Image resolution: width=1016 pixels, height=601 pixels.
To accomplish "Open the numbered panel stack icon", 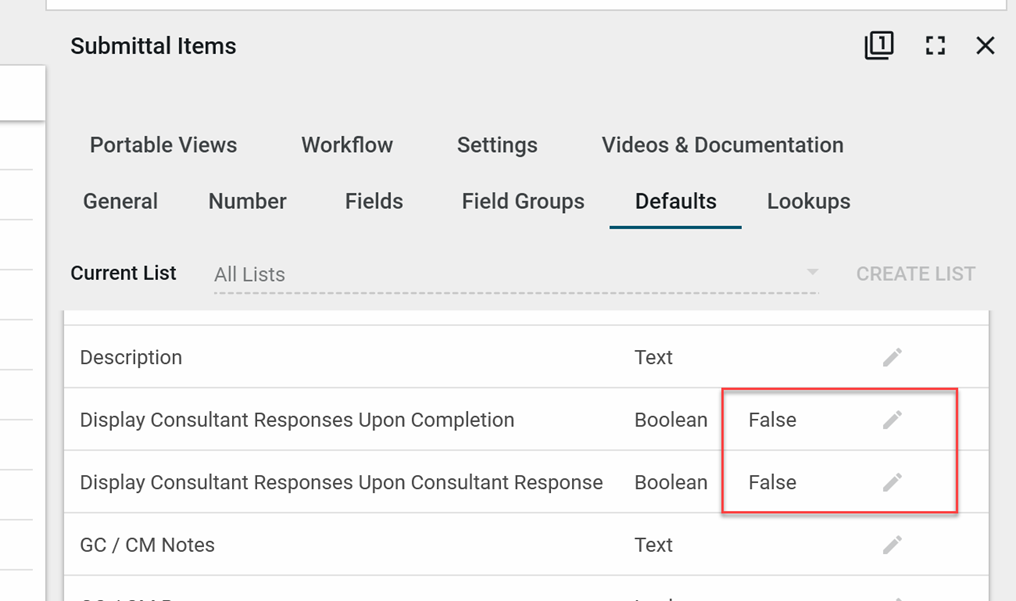I will (x=878, y=46).
